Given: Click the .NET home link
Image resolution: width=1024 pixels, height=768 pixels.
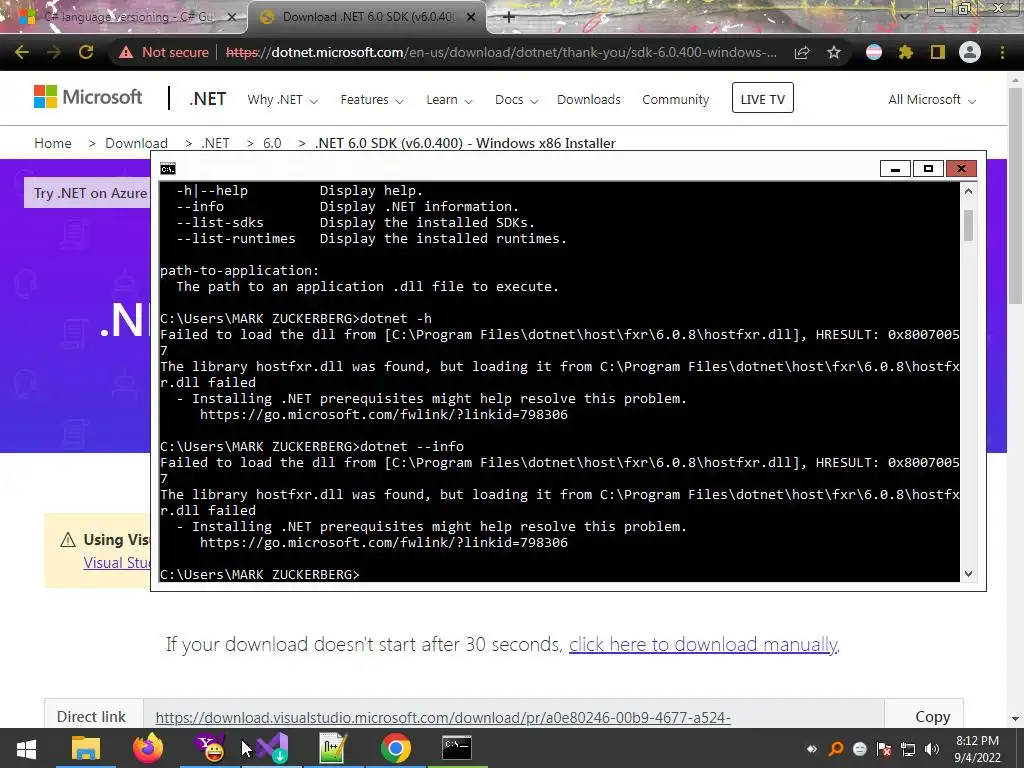Looking at the screenshot, I should pos(208,99).
